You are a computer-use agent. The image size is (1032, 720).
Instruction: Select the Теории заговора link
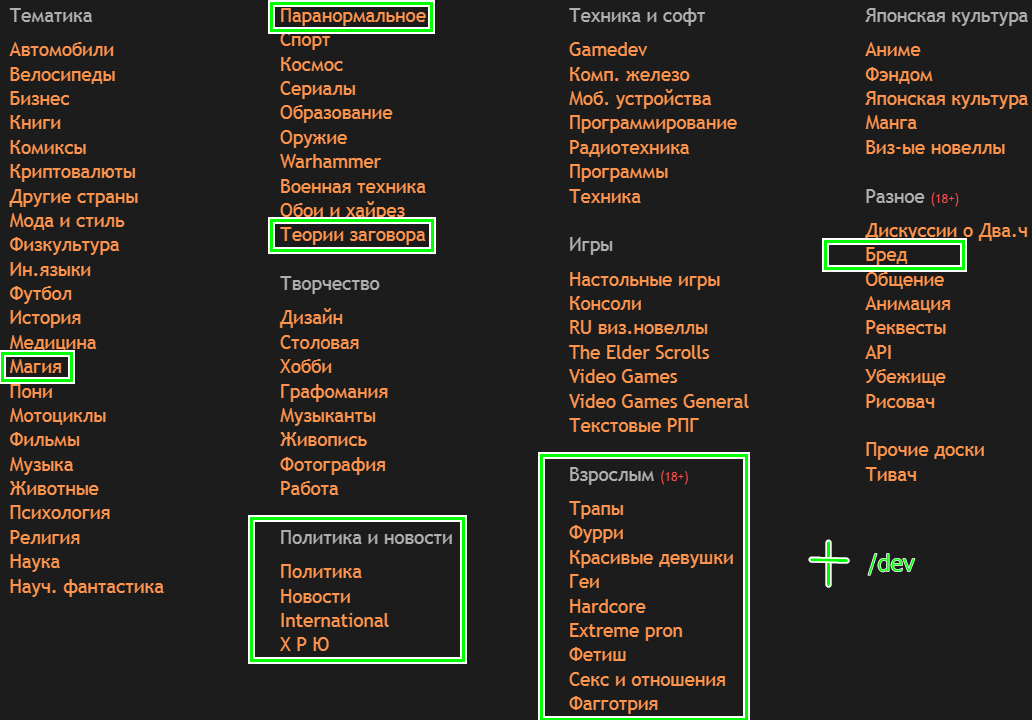[x=352, y=236]
